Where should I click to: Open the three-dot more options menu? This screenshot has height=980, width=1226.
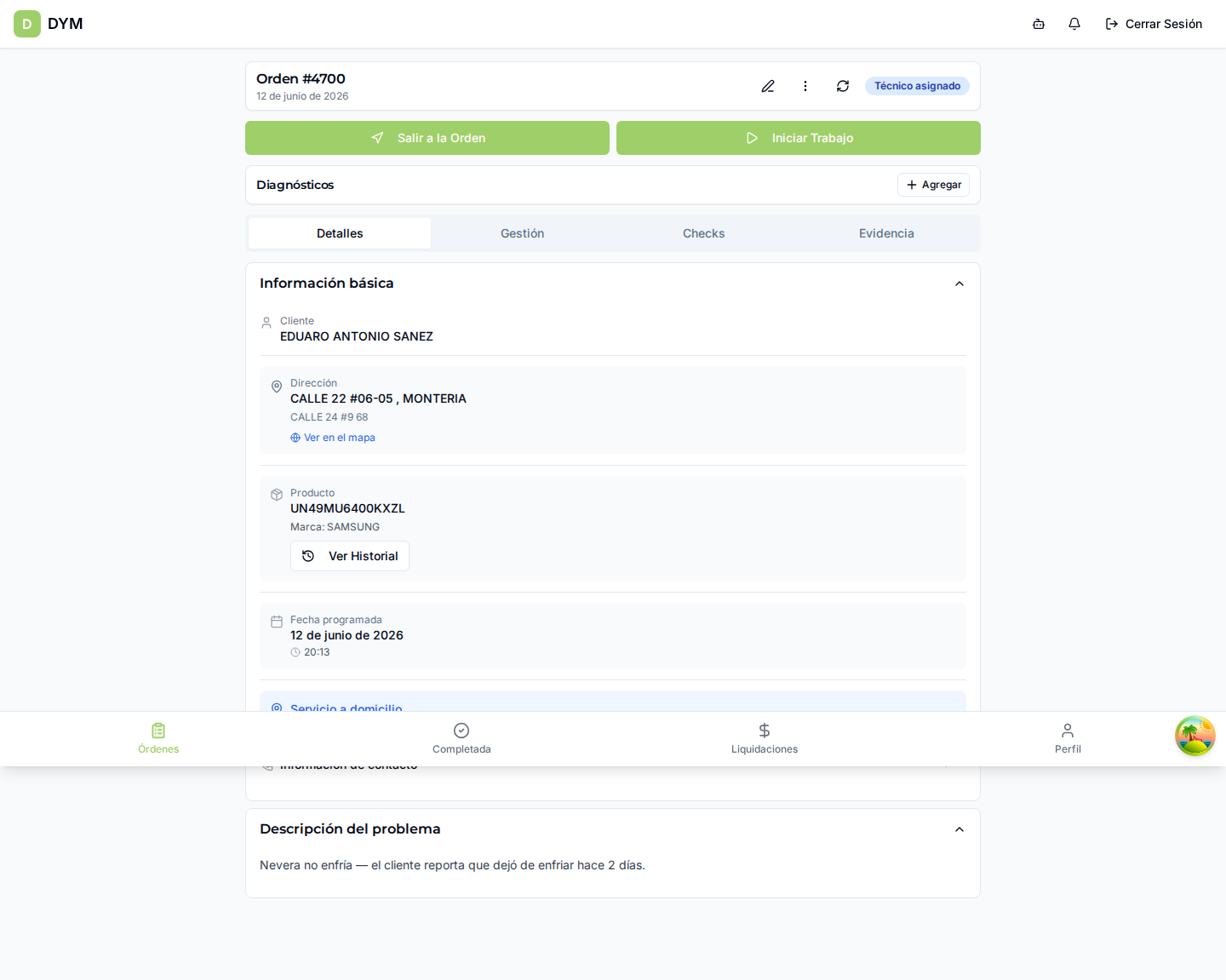pos(805,86)
